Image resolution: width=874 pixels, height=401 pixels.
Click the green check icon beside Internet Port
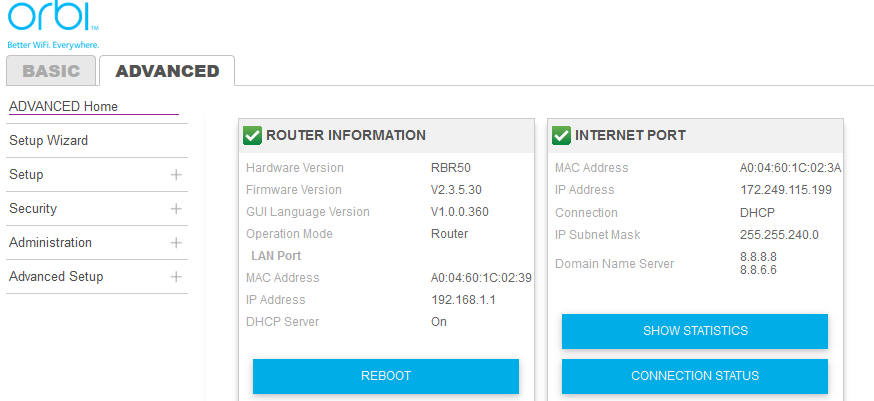562,135
